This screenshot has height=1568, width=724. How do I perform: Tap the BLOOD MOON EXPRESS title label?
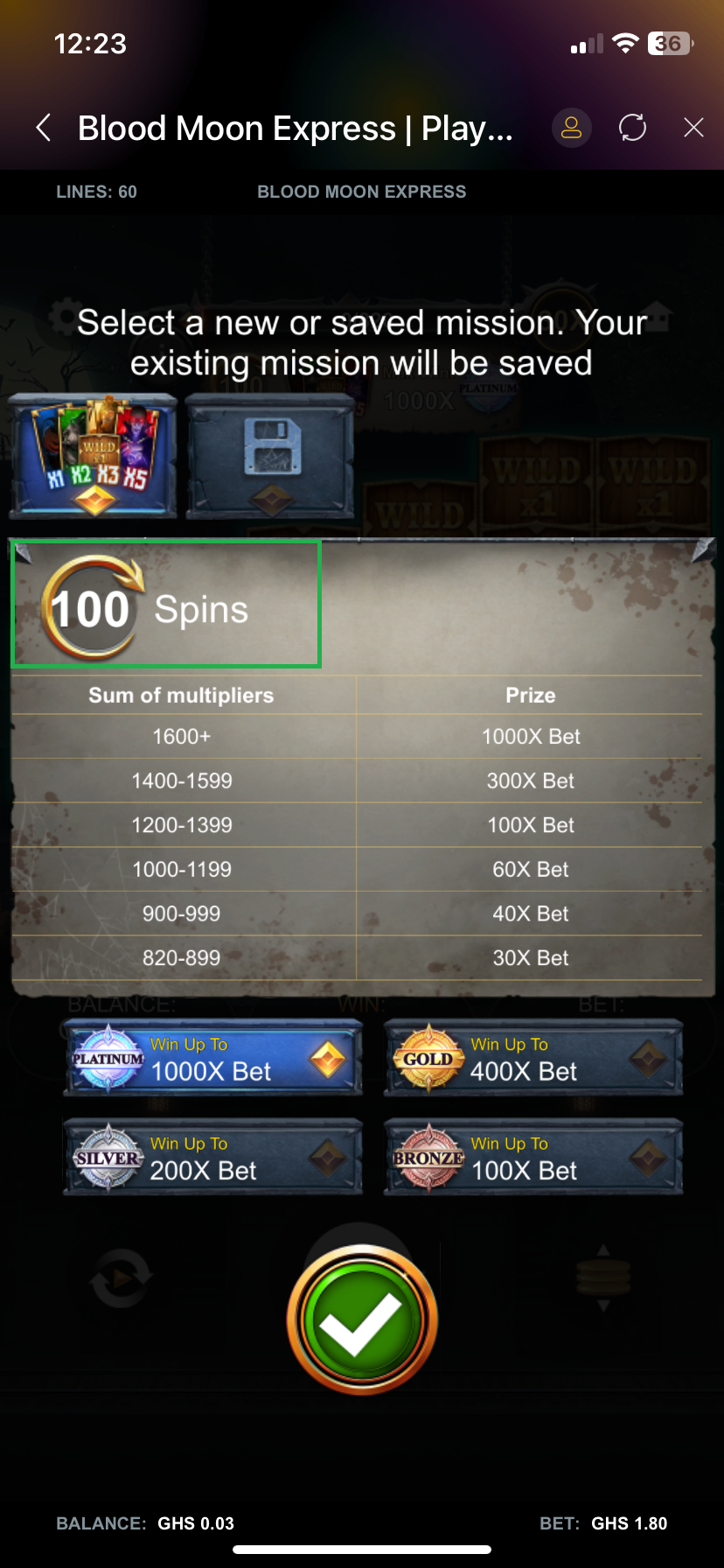click(x=361, y=192)
